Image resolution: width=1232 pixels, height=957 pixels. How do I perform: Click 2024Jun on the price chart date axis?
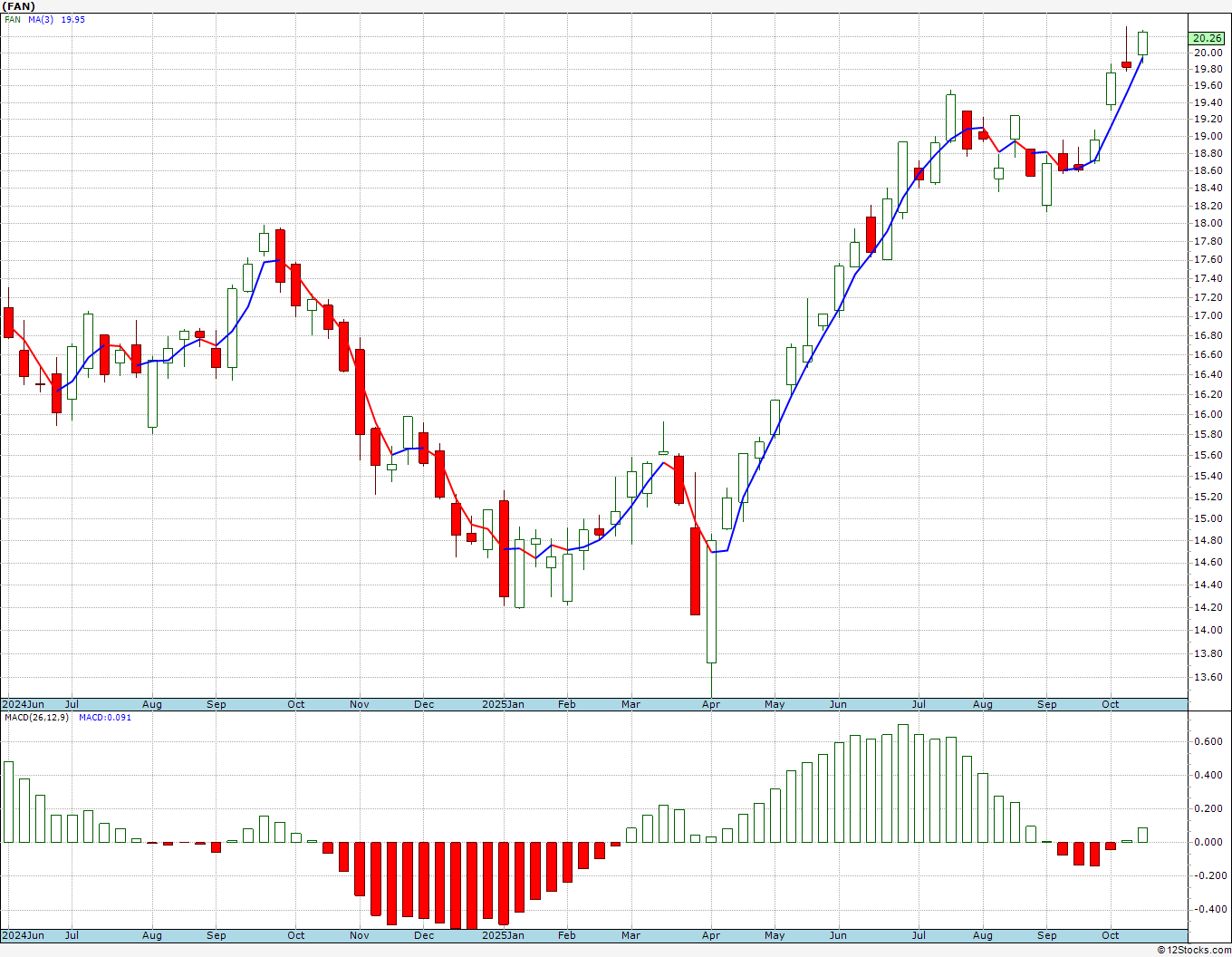pos(23,704)
